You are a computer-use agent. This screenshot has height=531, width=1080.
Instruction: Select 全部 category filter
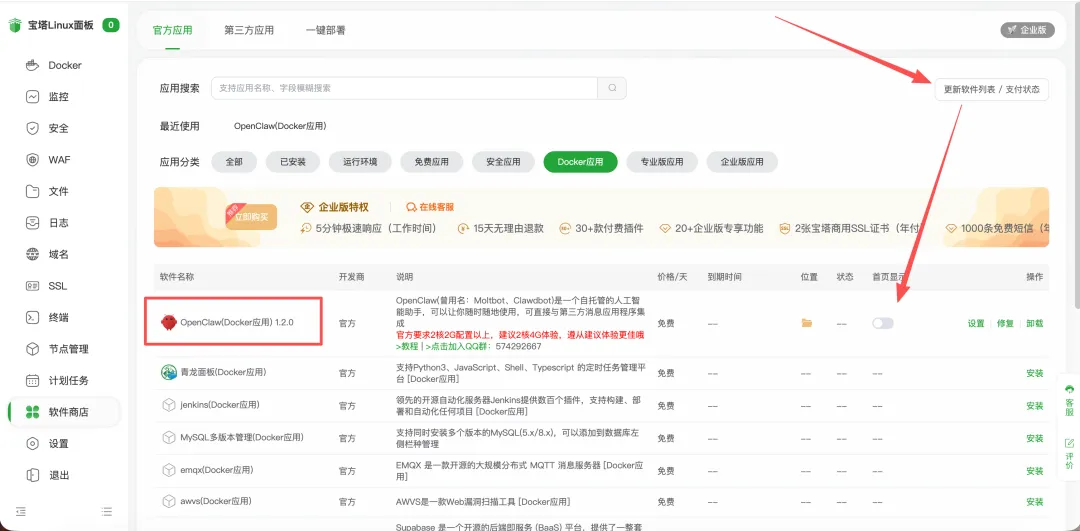point(234,162)
